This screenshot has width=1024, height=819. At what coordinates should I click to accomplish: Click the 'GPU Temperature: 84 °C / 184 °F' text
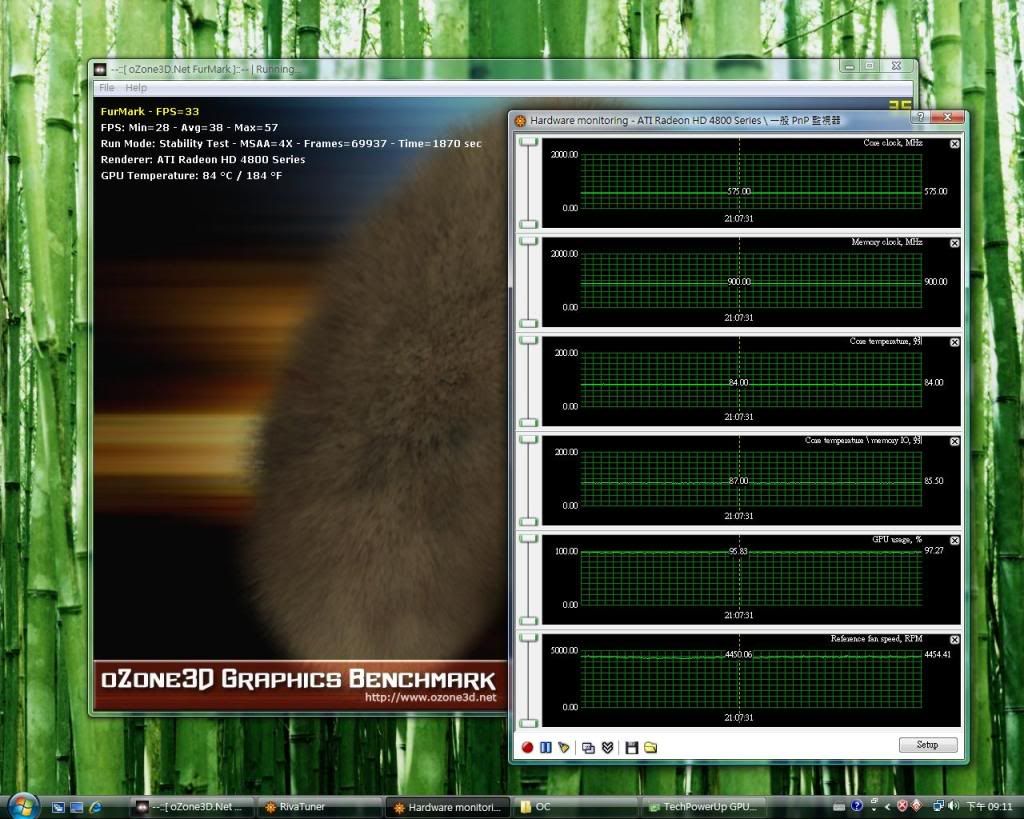191,176
